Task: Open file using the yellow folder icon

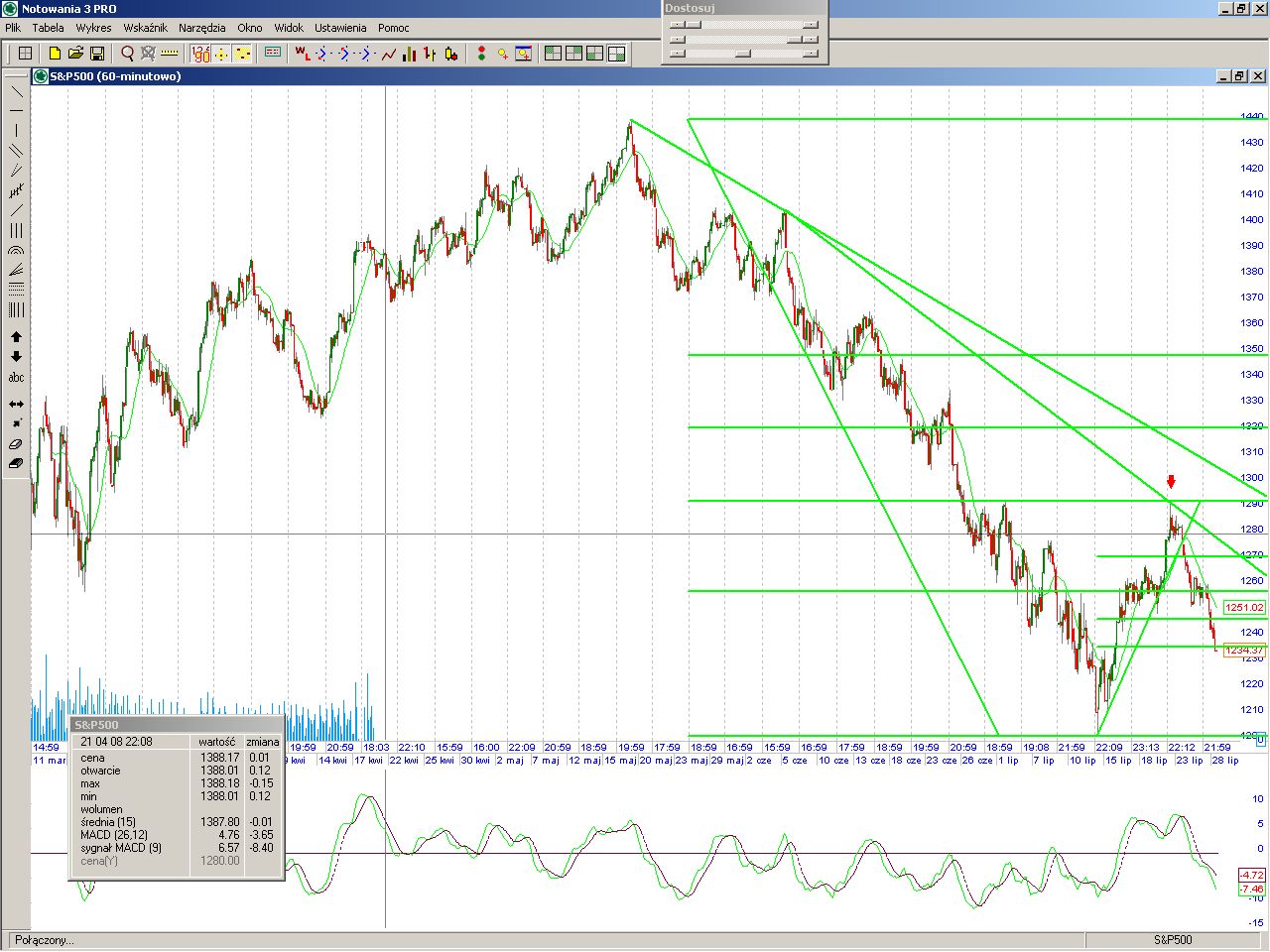Action: pos(75,54)
